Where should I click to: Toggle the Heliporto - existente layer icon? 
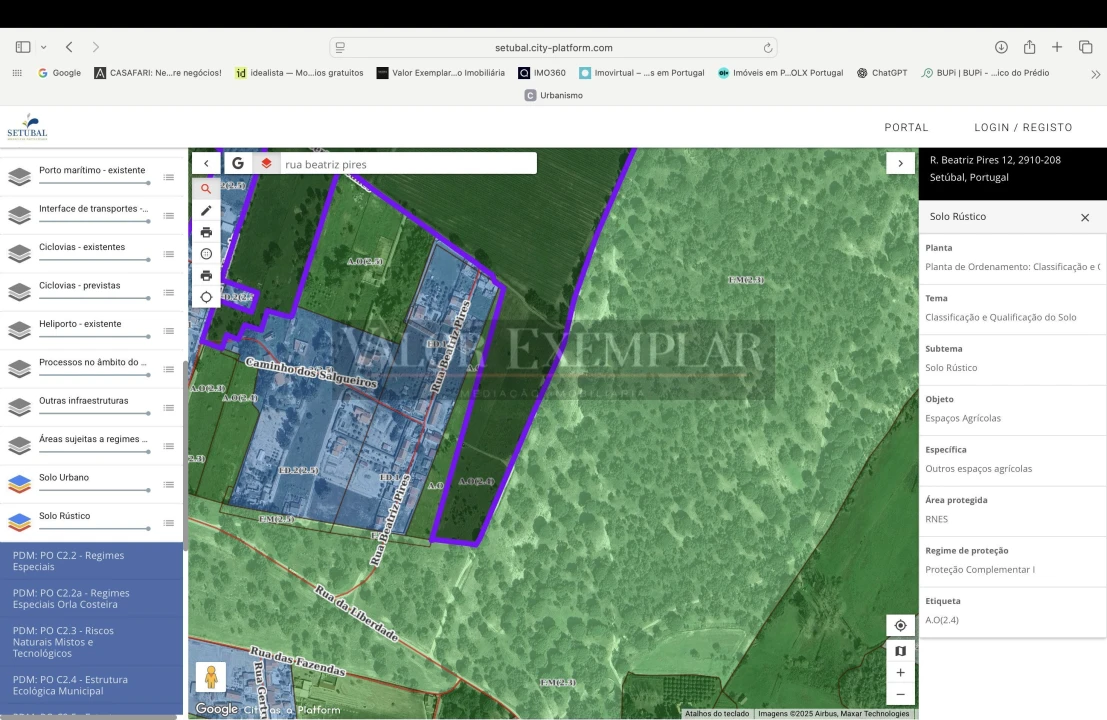click(19, 330)
